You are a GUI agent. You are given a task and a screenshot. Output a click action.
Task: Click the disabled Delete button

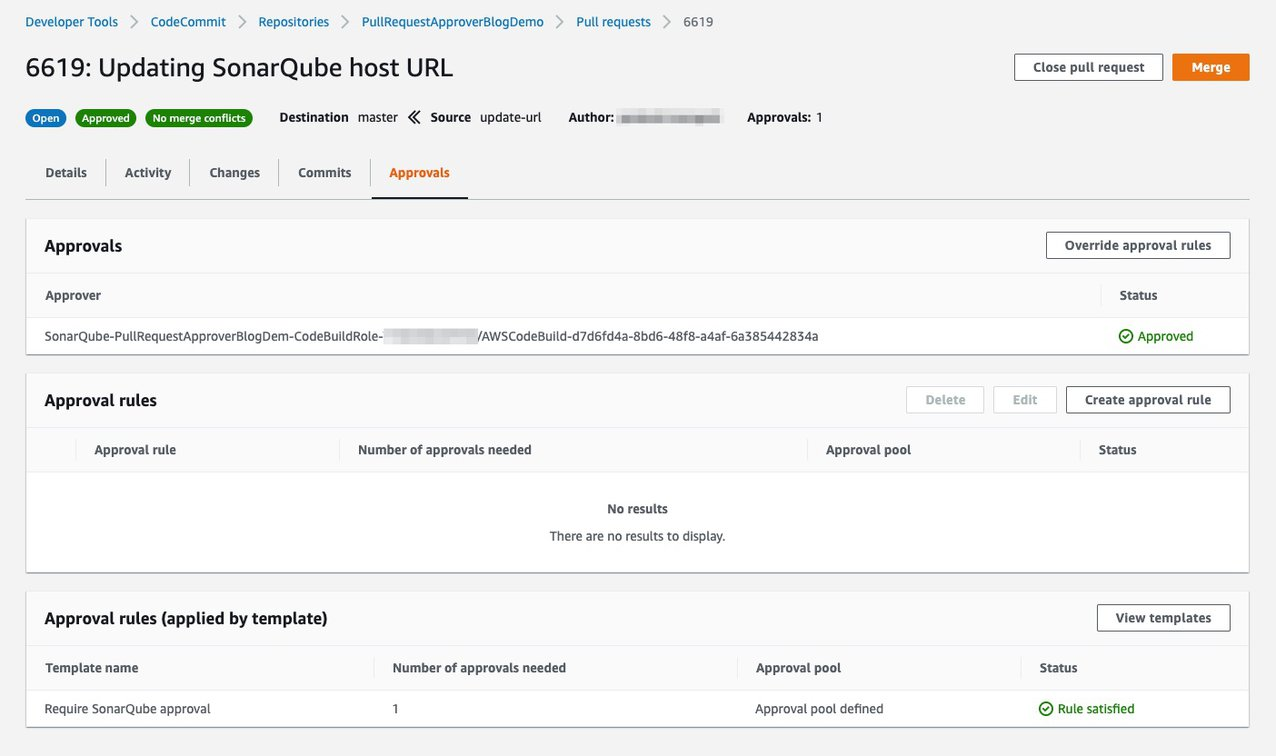pos(945,400)
